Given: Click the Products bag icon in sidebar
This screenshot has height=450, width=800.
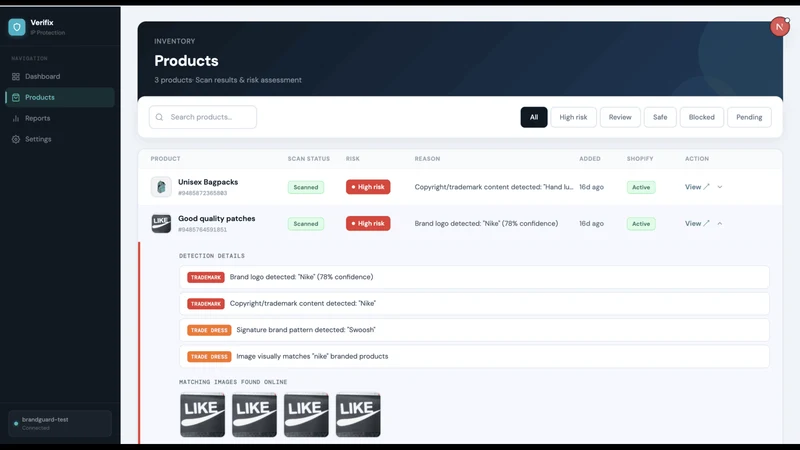Looking at the screenshot, I should [16, 97].
